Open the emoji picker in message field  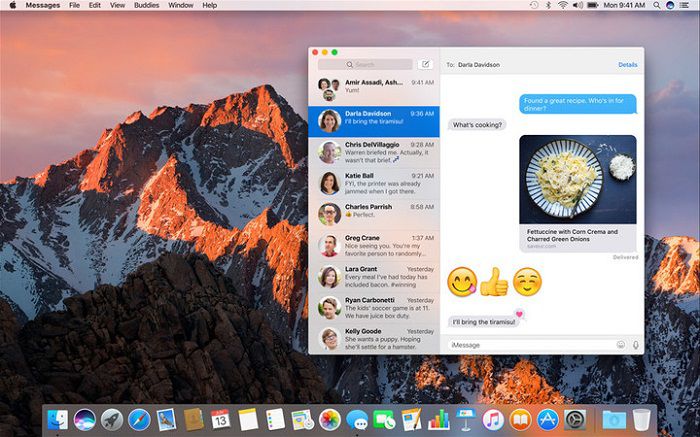point(621,345)
